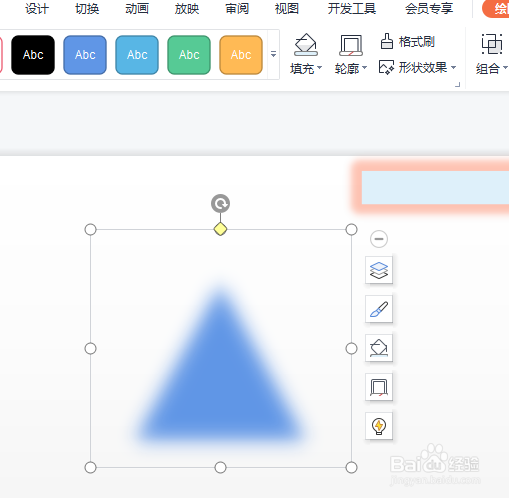Activate the 格式刷 format painter
Image resolution: width=509 pixels, height=498 pixels.
point(407,42)
